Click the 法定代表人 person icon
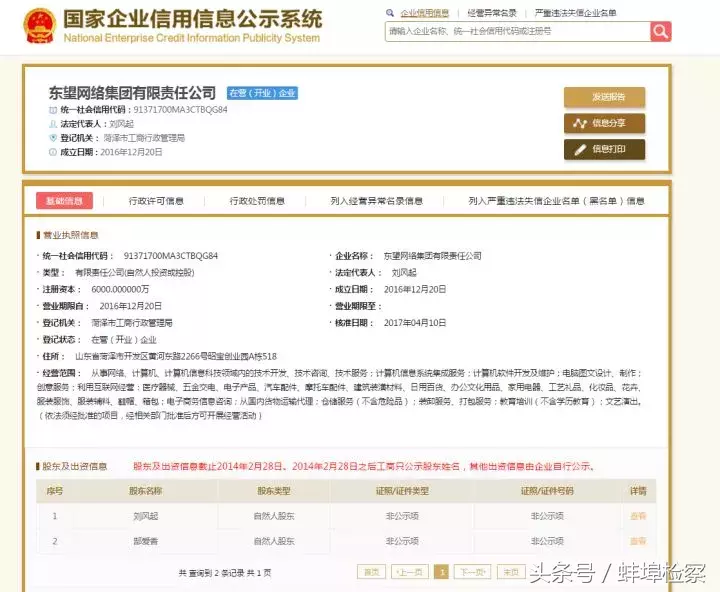The height and width of the screenshot is (592, 720). [53, 124]
